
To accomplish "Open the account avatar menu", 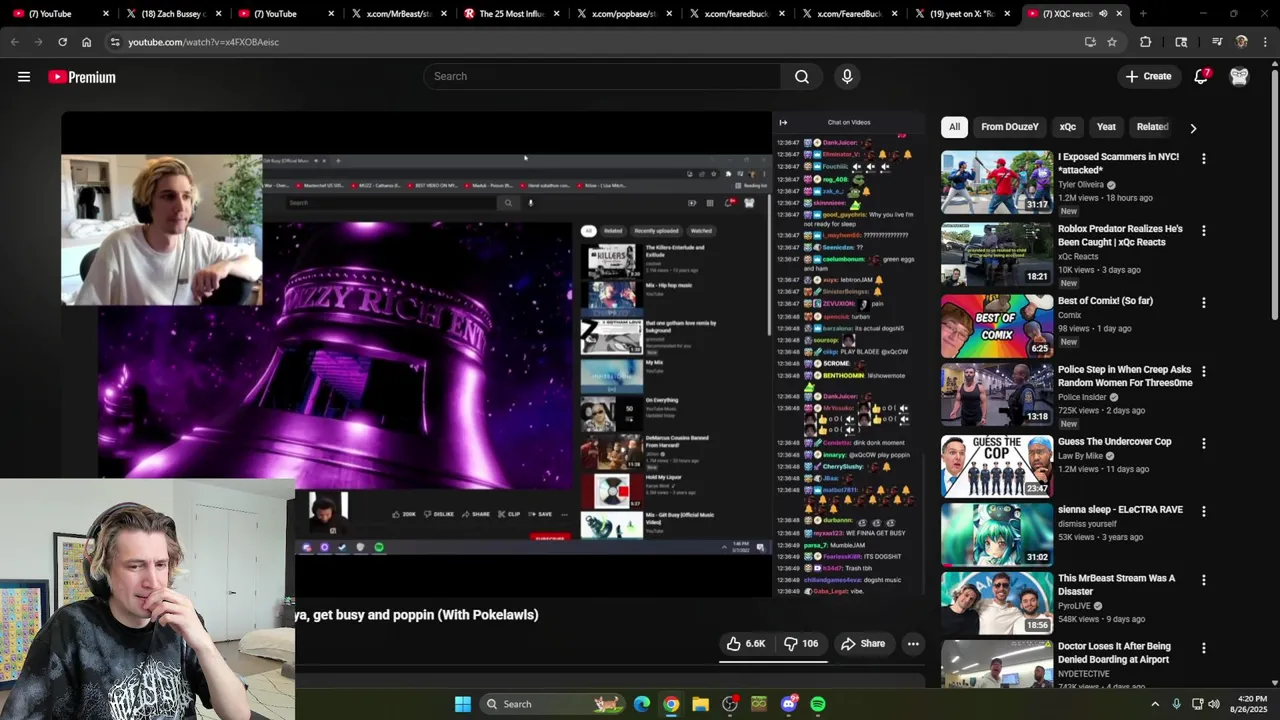I will pos(1239,77).
